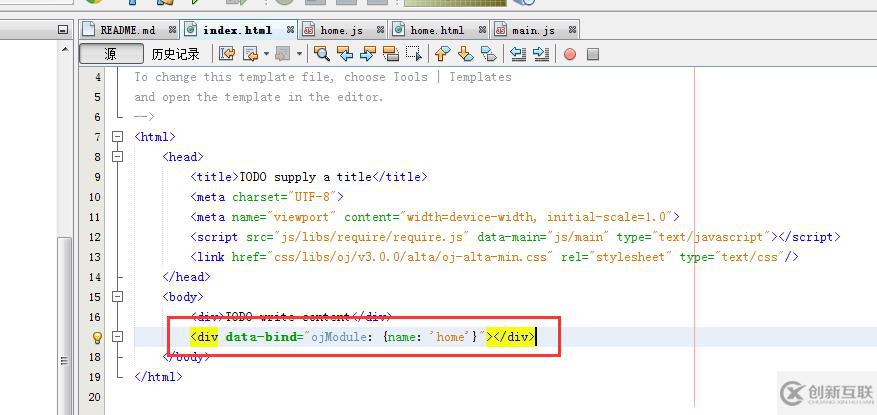The image size is (877, 415).
Task: Click the README.md file type icon
Action: (88, 30)
